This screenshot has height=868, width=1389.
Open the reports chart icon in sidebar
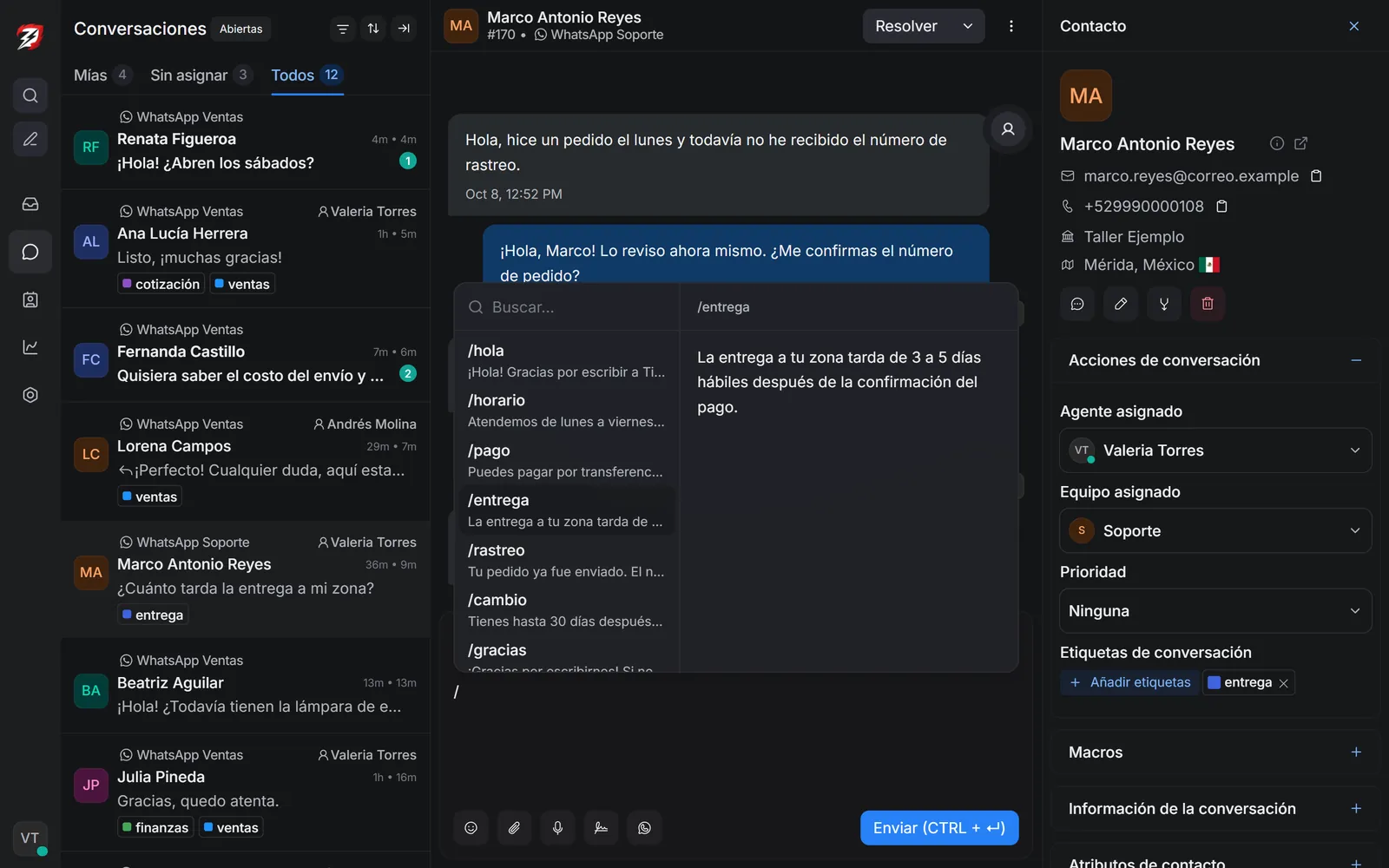[x=30, y=347]
